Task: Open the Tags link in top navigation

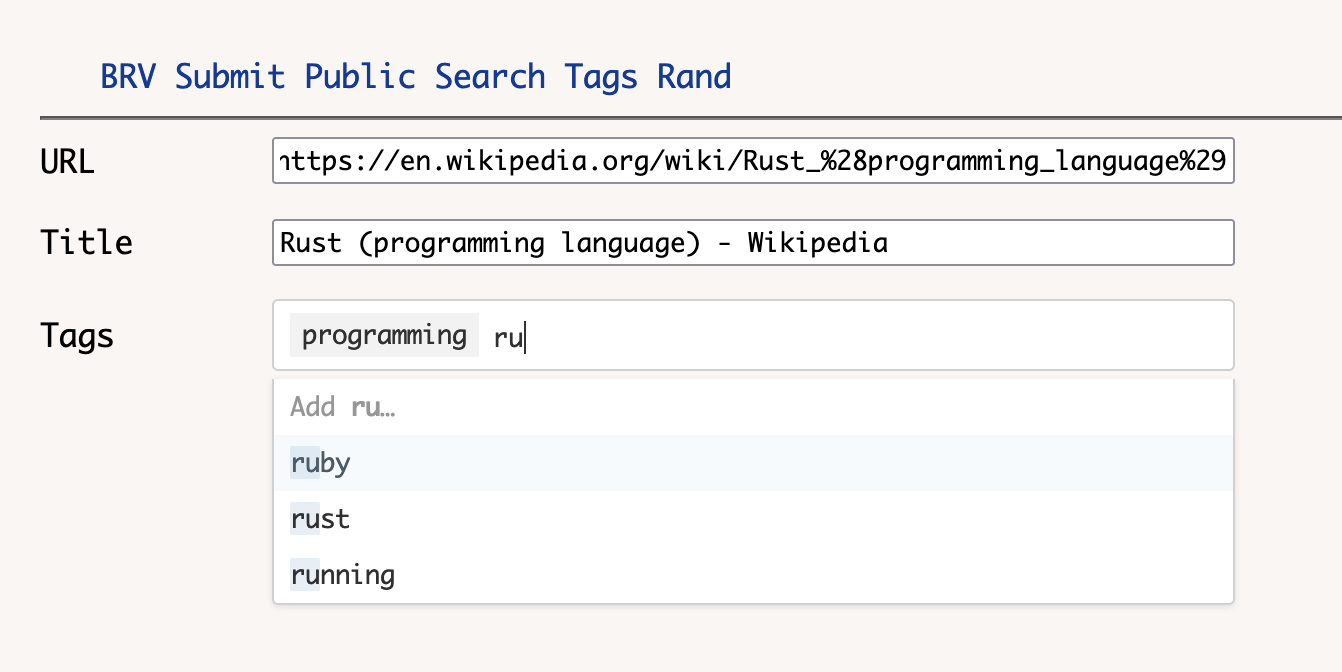Action: pos(600,77)
